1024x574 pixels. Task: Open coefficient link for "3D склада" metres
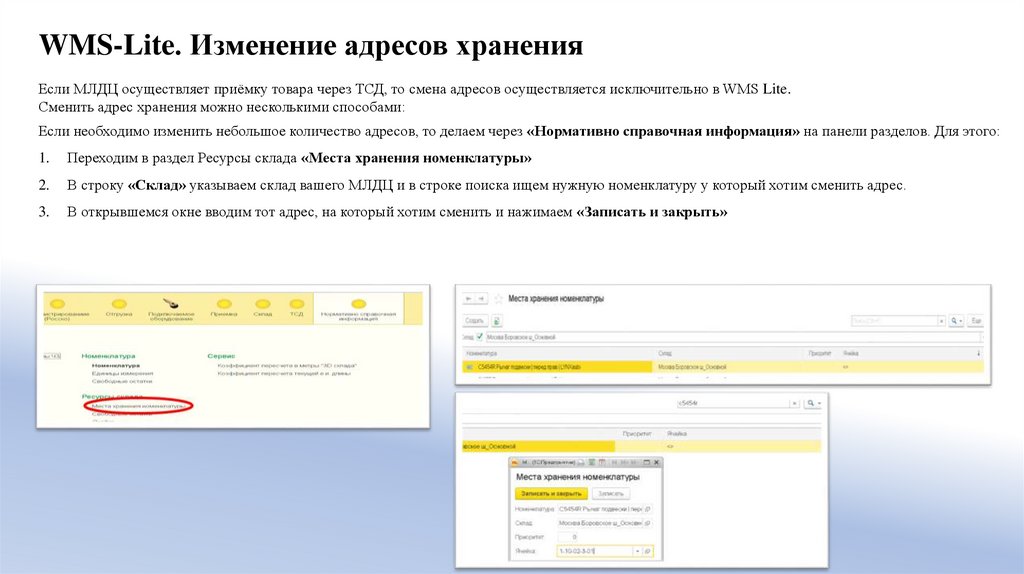[287, 366]
